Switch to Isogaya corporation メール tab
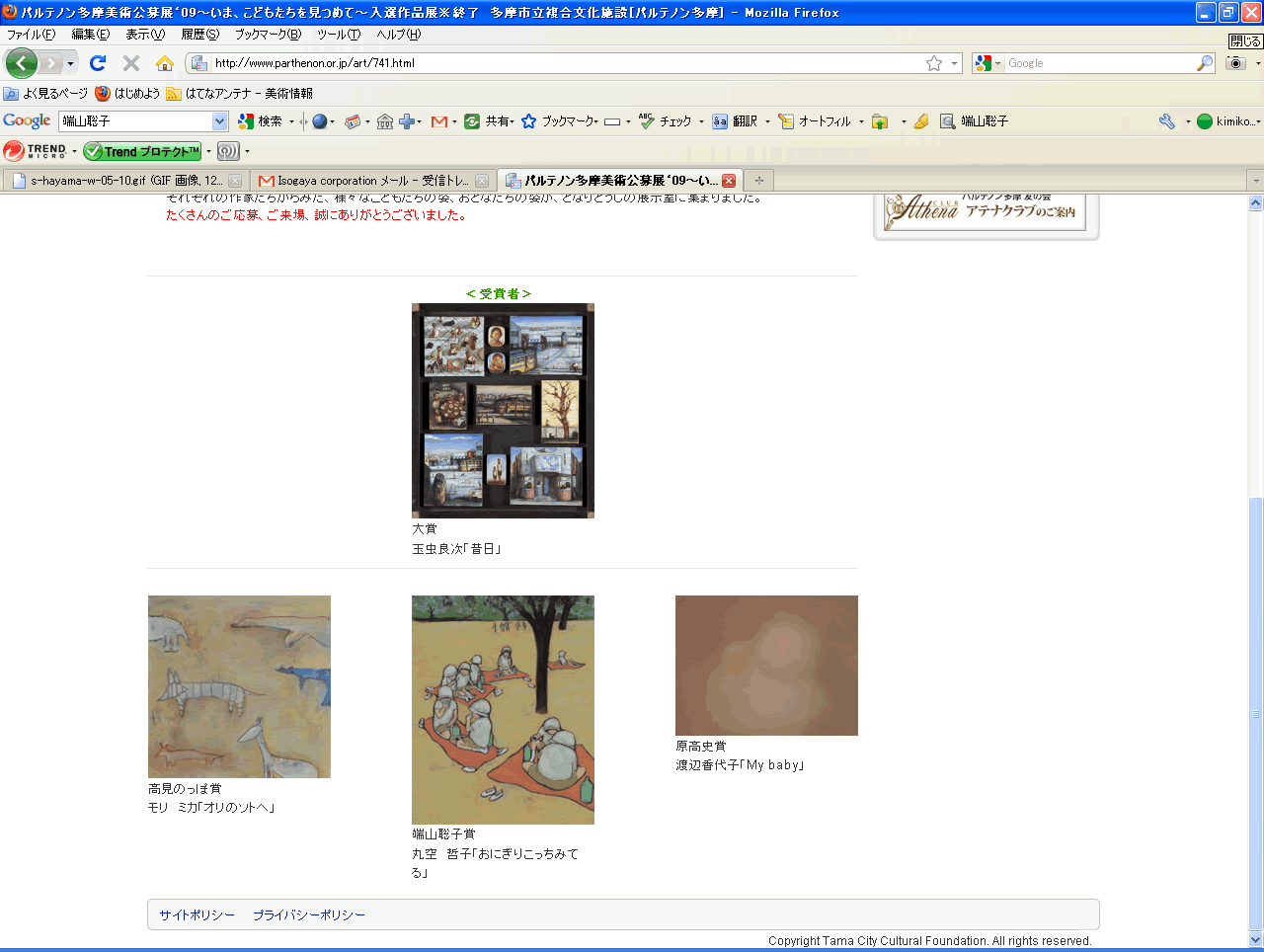This screenshot has height=952, width=1264. click(371, 181)
